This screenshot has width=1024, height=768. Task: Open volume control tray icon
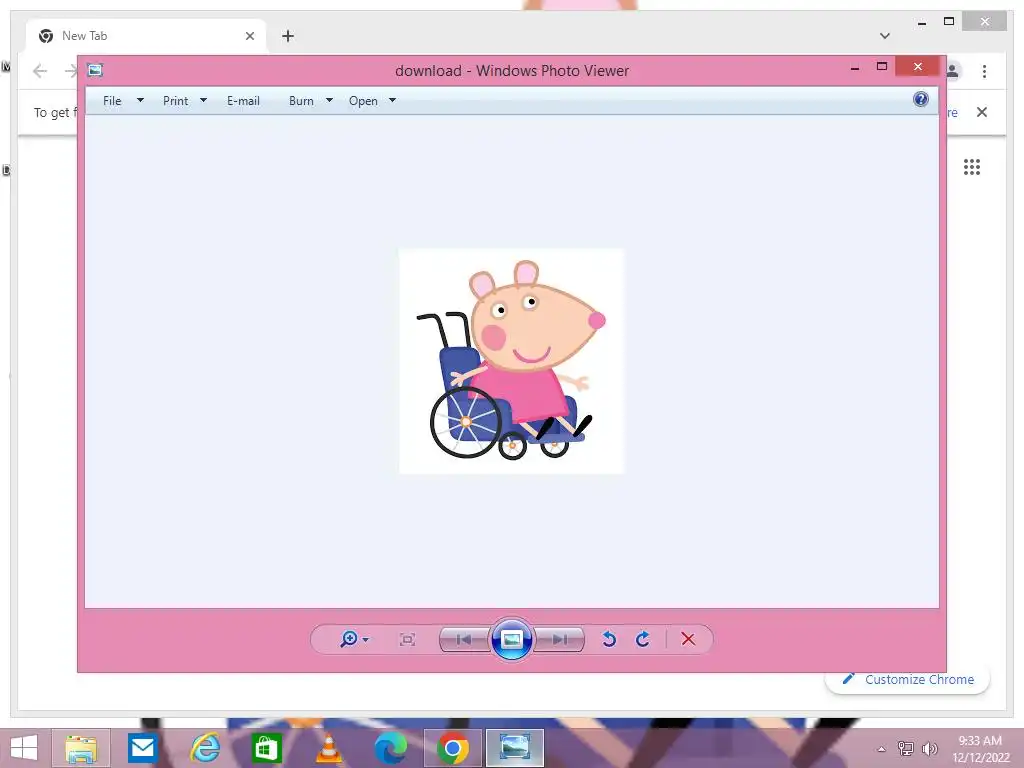(x=929, y=749)
